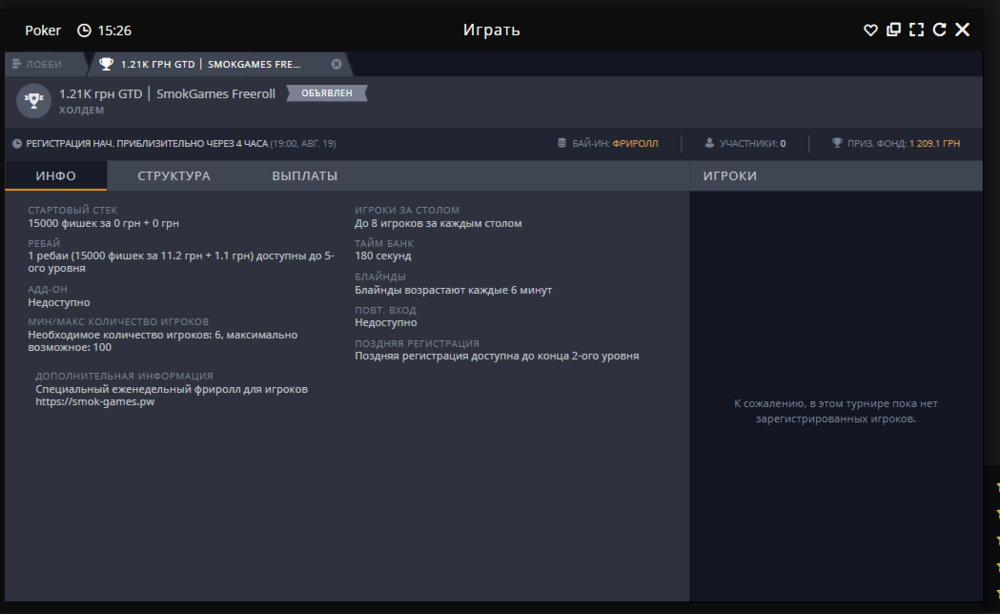Click Недоступно under Повт. вход
The image size is (1000, 614).
coord(386,323)
